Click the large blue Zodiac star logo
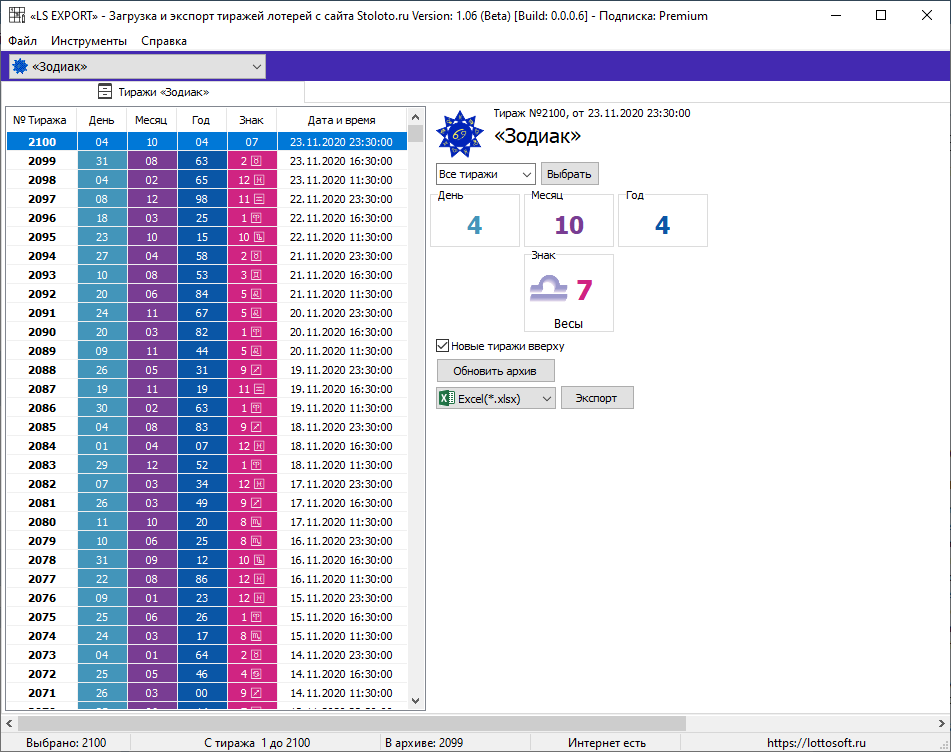 click(x=462, y=134)
